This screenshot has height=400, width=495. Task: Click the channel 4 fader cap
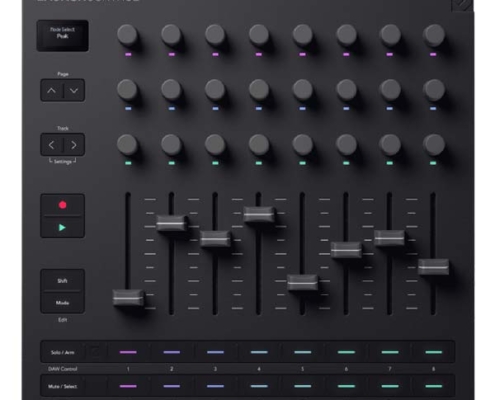(x=259, y=214)
